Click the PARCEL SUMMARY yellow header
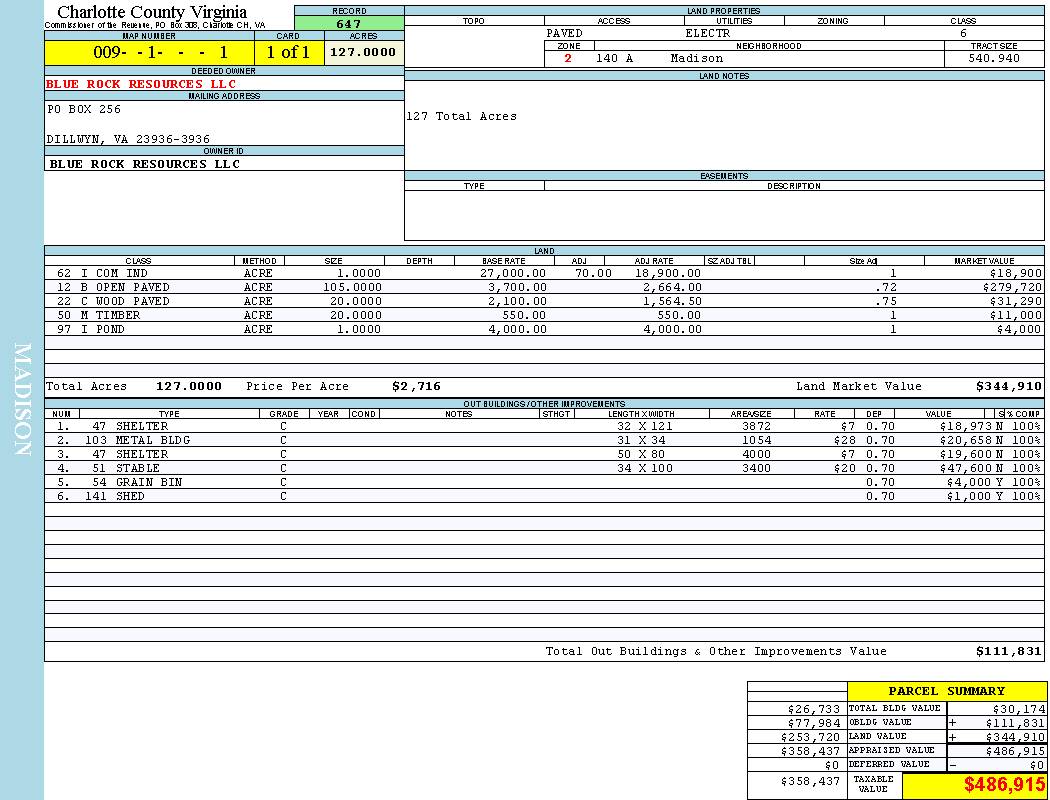Image resolution: width=1050 pixels, height=800 pixels. 946,691
